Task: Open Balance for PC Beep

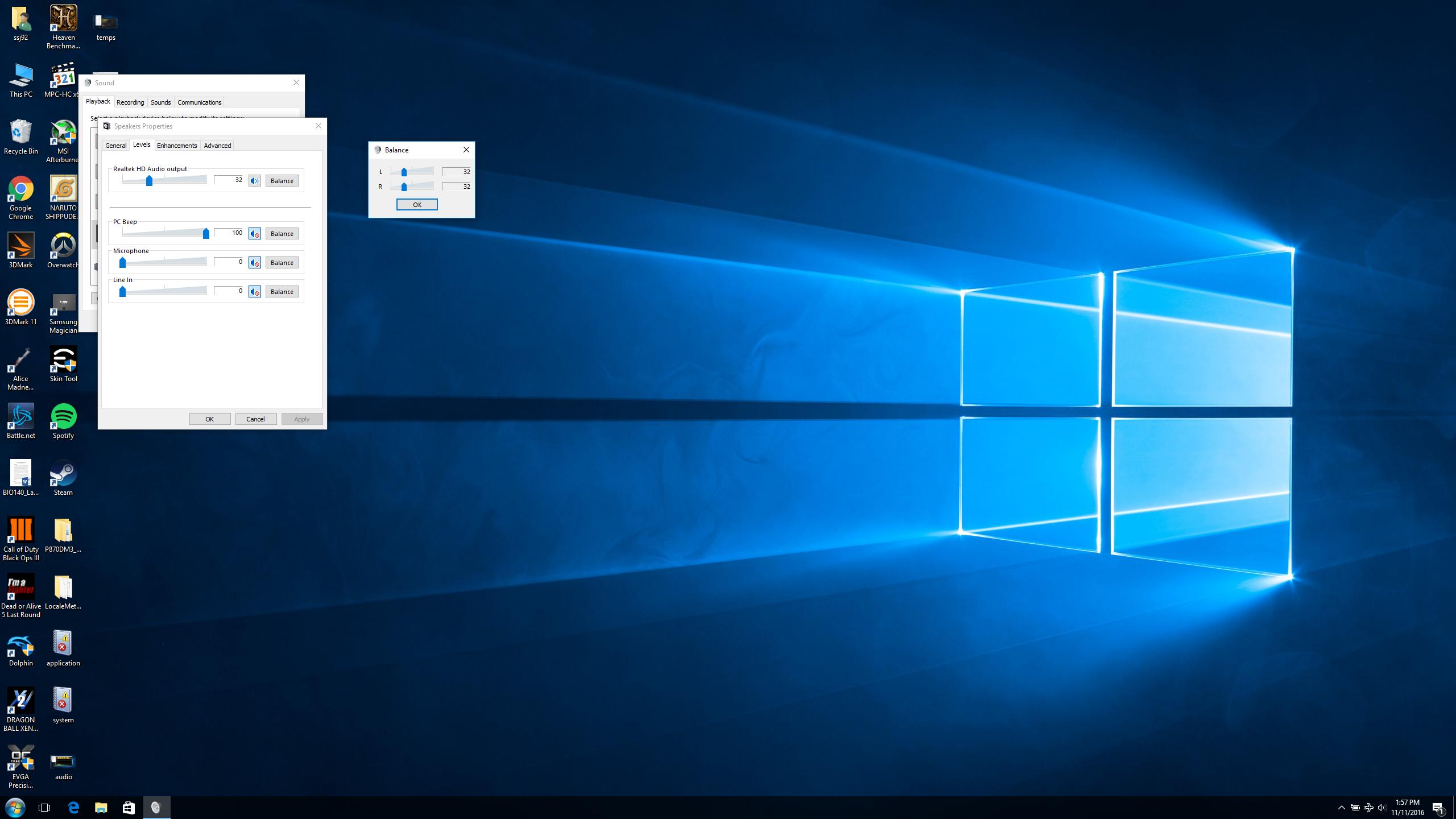Action: coord(282,234)
